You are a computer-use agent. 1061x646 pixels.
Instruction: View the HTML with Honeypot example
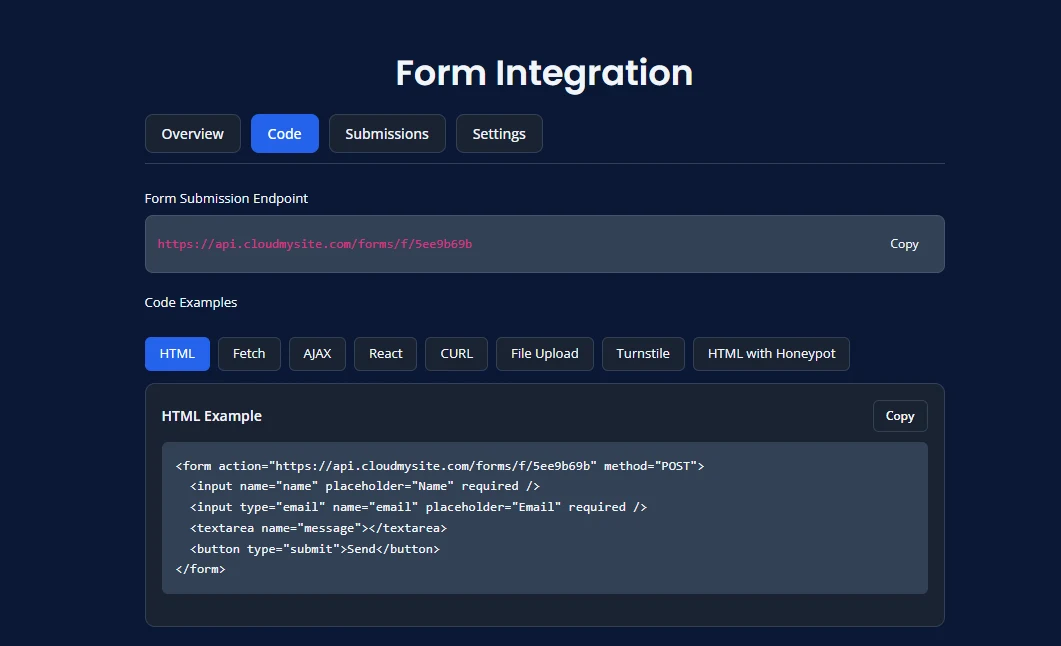coord(771,353)
